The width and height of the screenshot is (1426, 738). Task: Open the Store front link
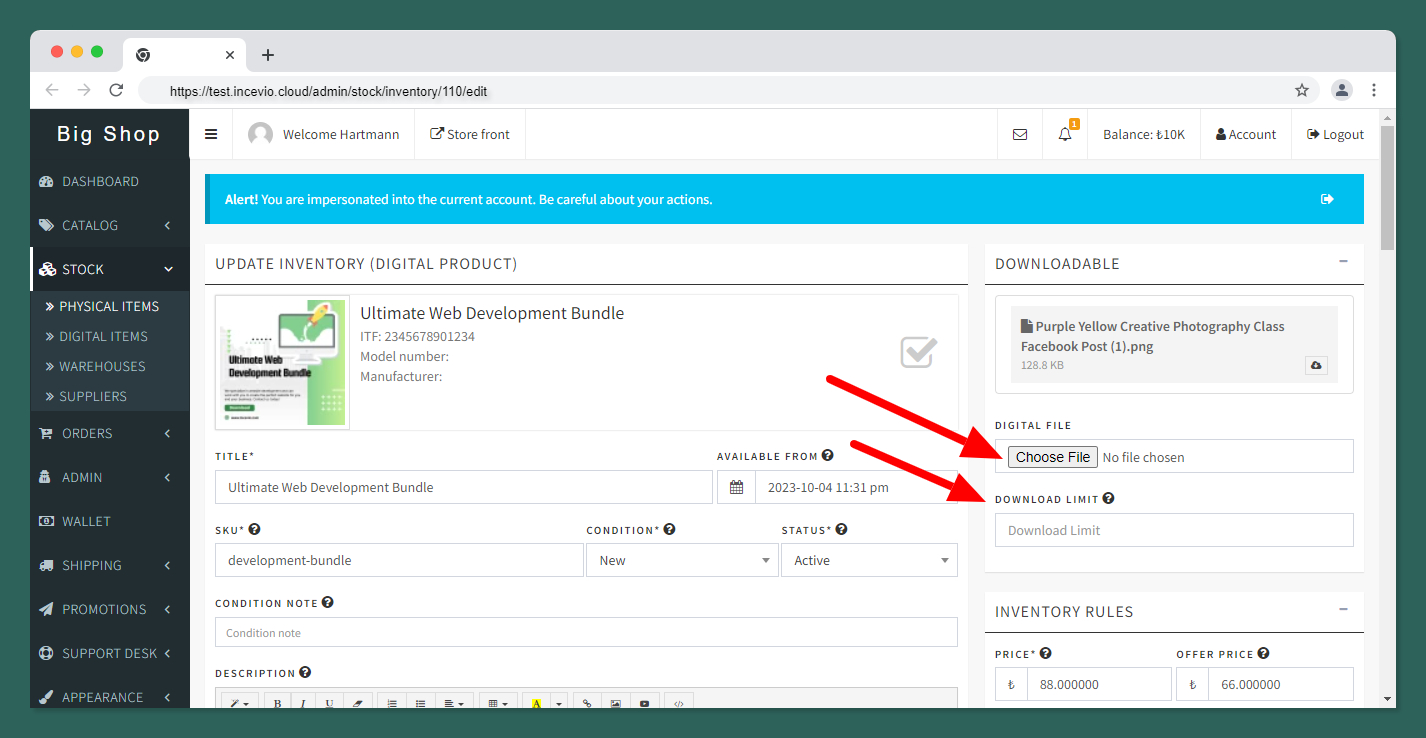470,134
